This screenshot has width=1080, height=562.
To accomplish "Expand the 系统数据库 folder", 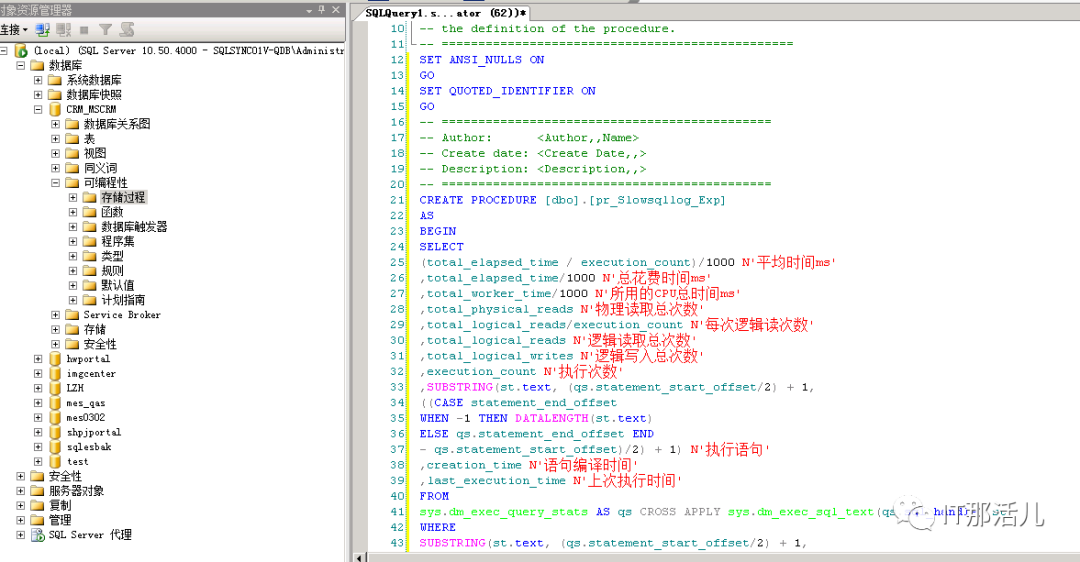I will pyautogui.click(x=38, y=80).
